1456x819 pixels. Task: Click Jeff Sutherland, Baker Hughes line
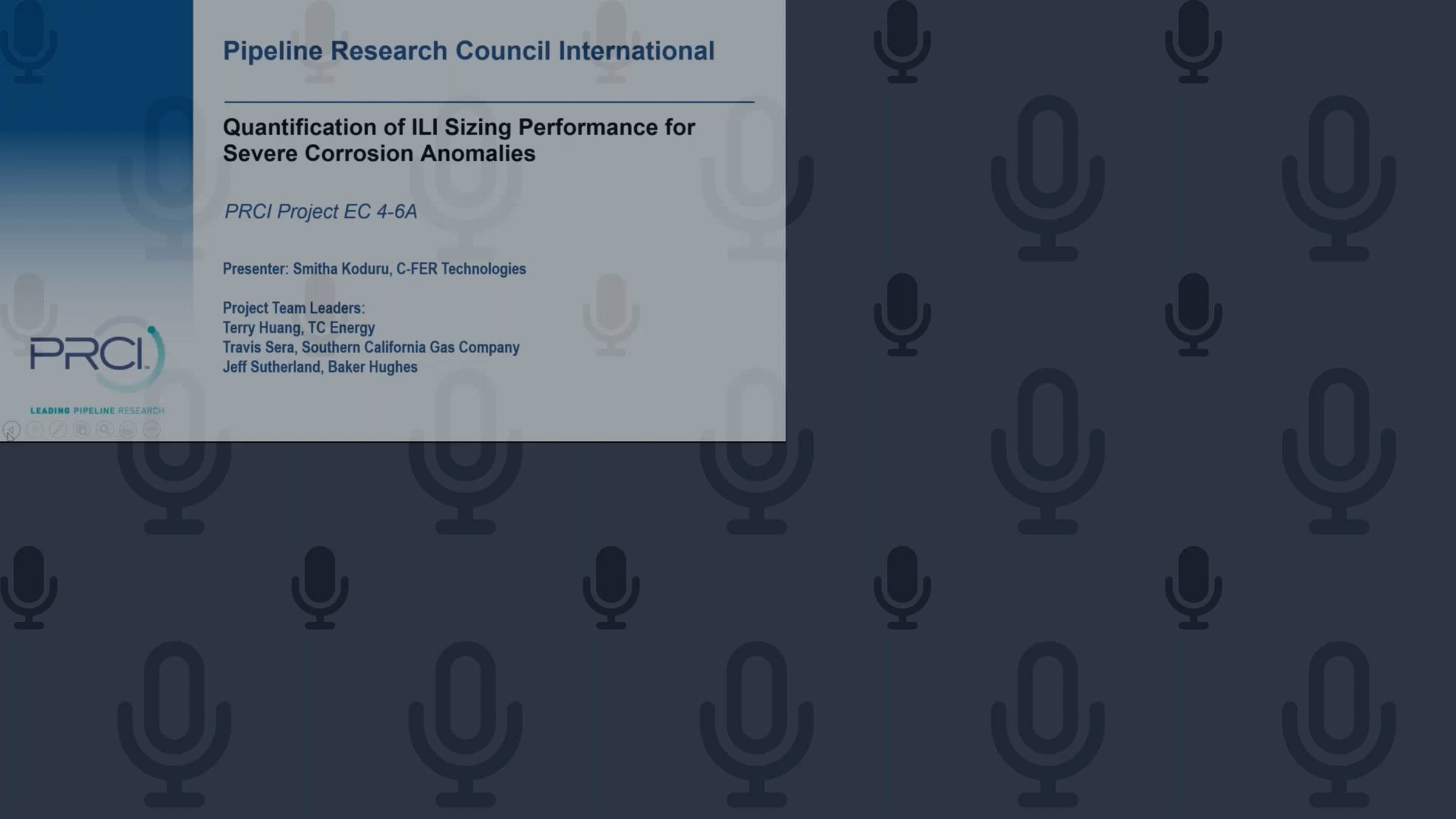click(320, 368)
